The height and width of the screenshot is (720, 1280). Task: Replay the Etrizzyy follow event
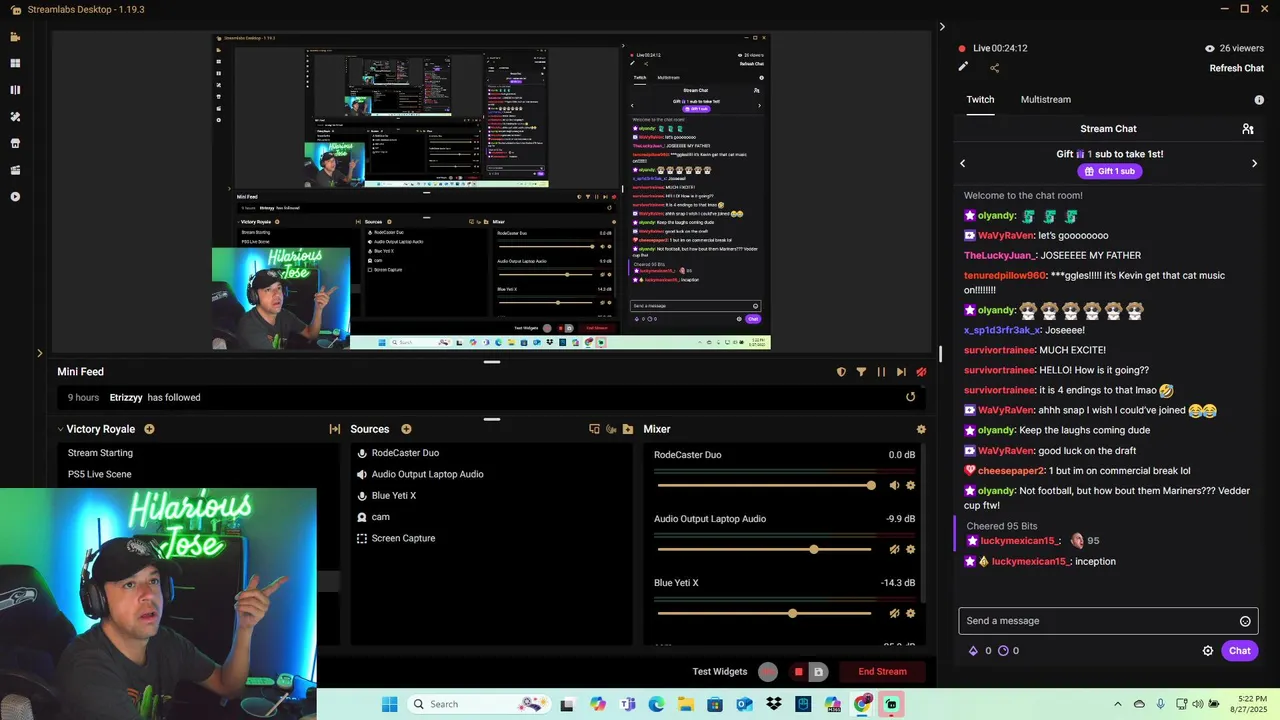pos(910,397)
